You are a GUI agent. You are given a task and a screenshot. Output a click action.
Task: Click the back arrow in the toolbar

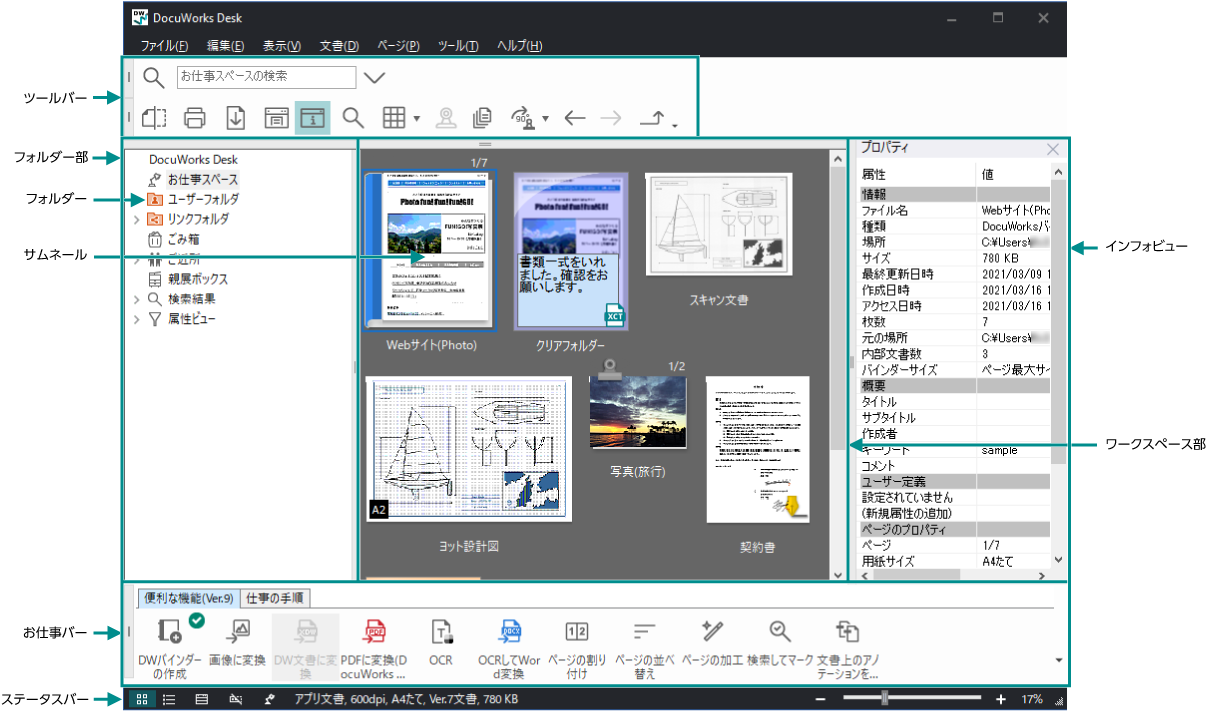pyautogui.click(x=574, y=118)
